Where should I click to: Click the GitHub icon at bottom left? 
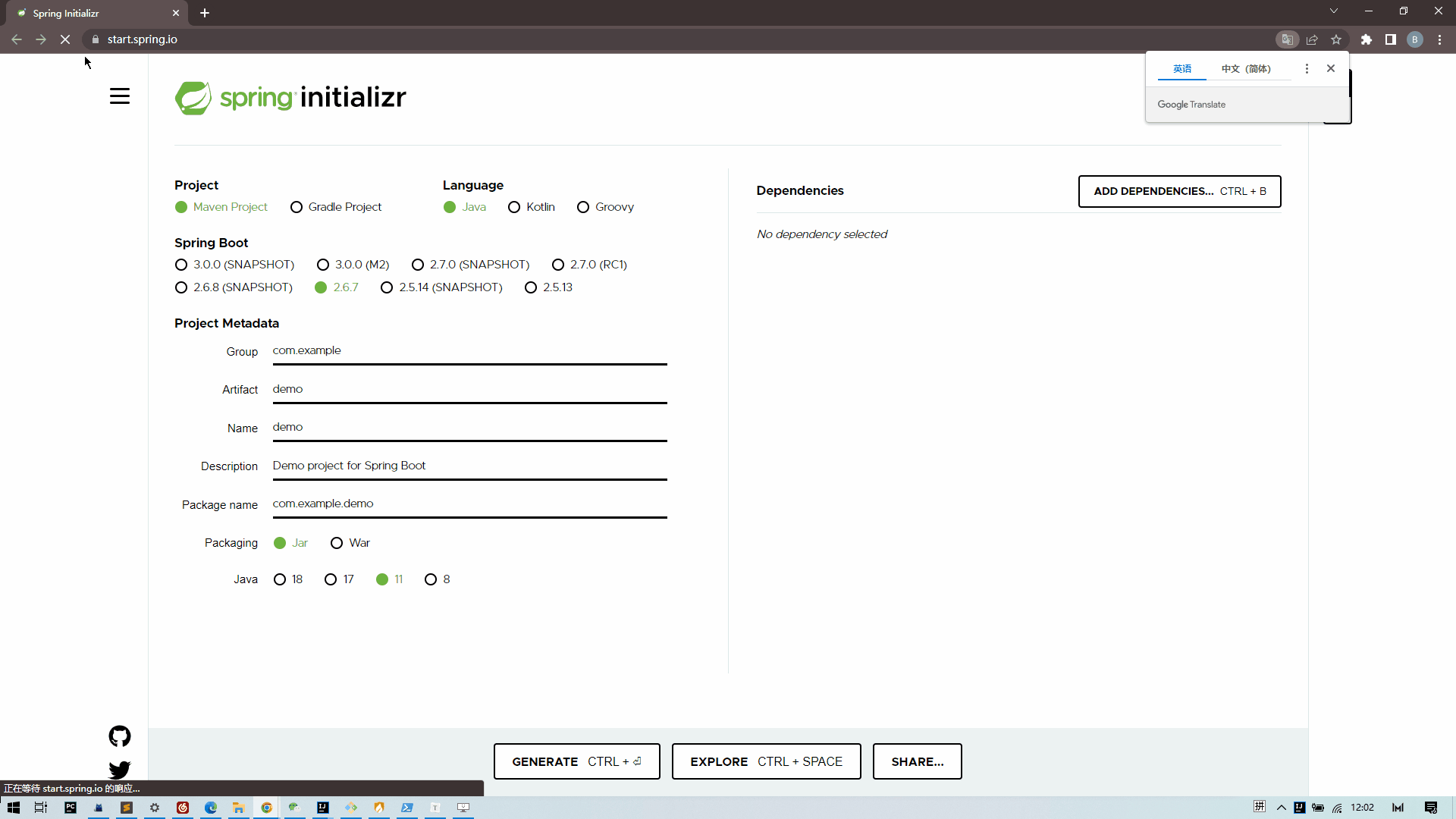pos(119,736)
